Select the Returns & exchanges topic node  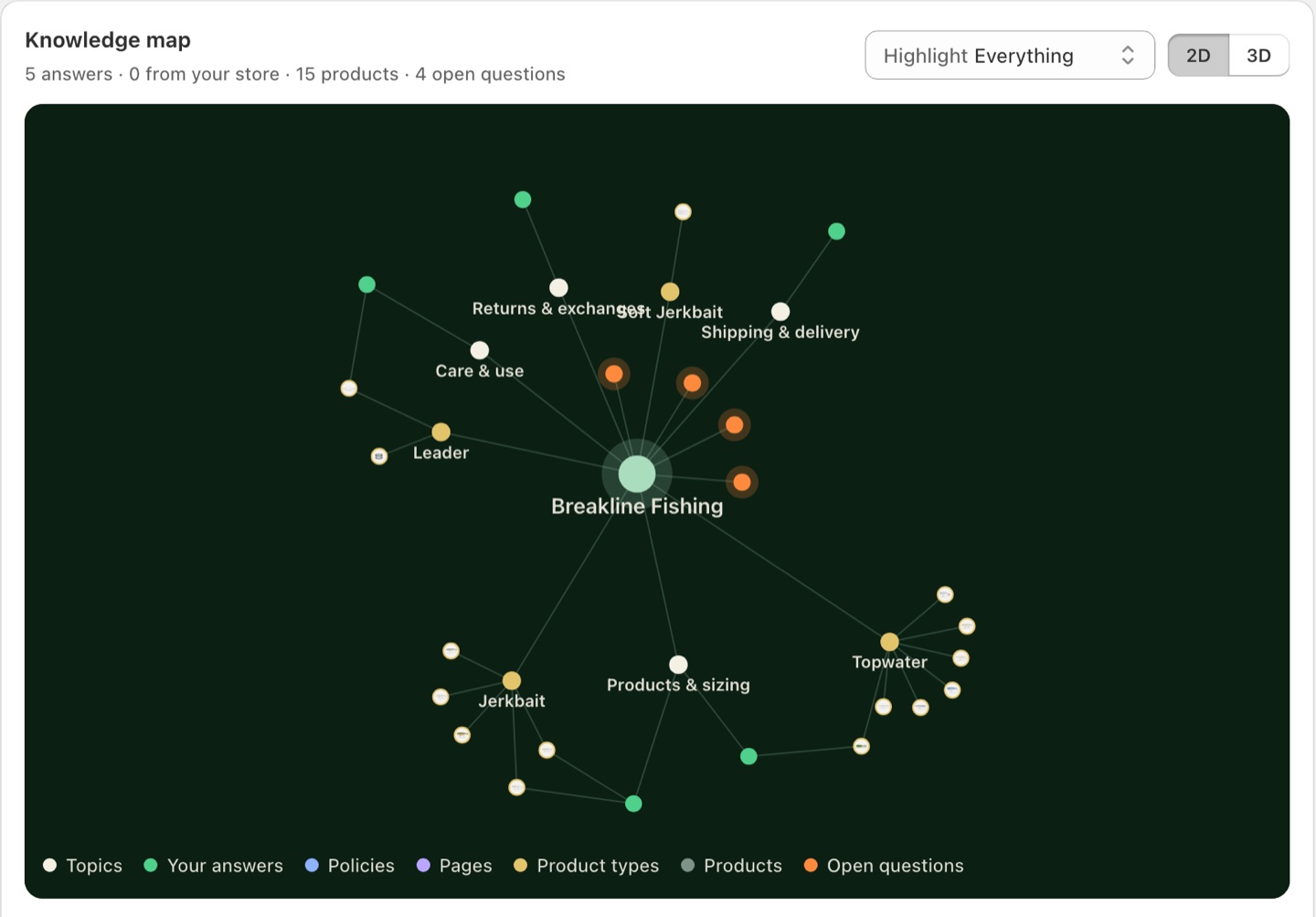click(558, 288)
